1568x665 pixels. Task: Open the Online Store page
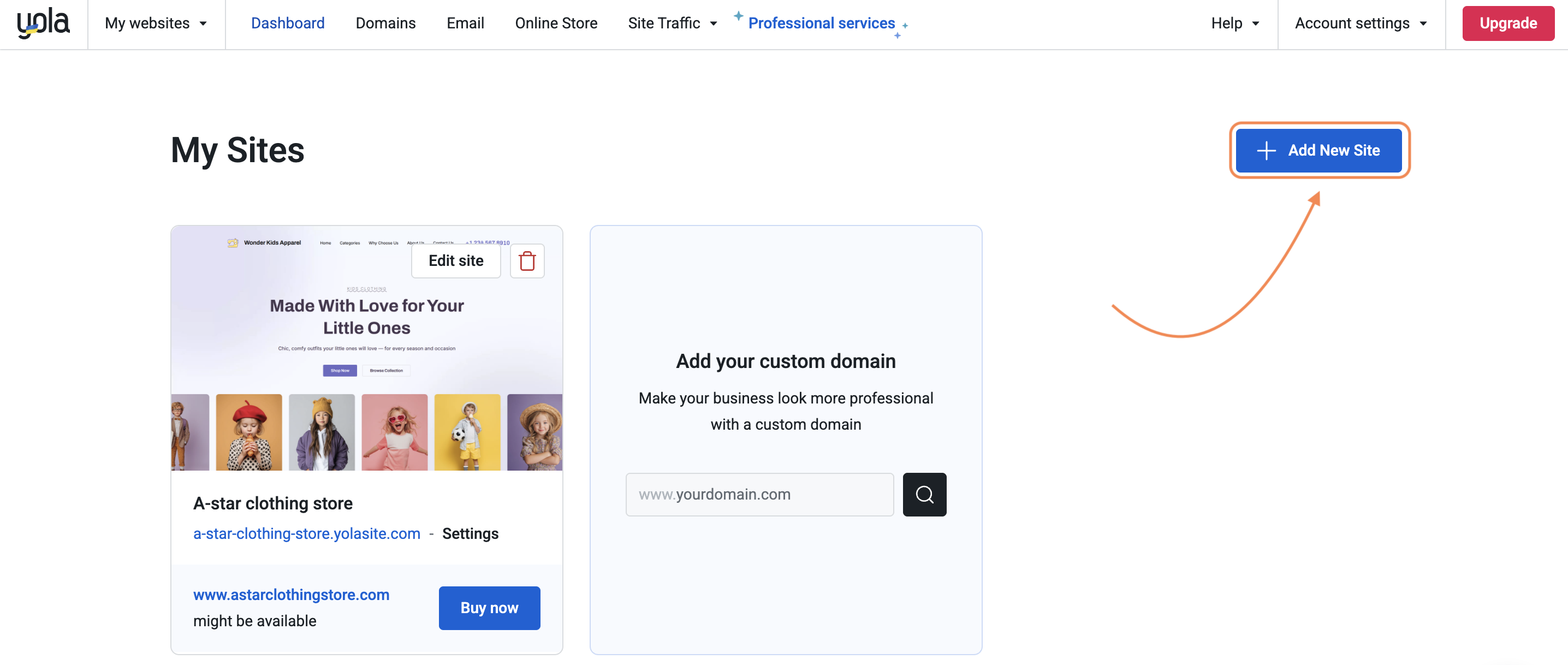[556, 23]
